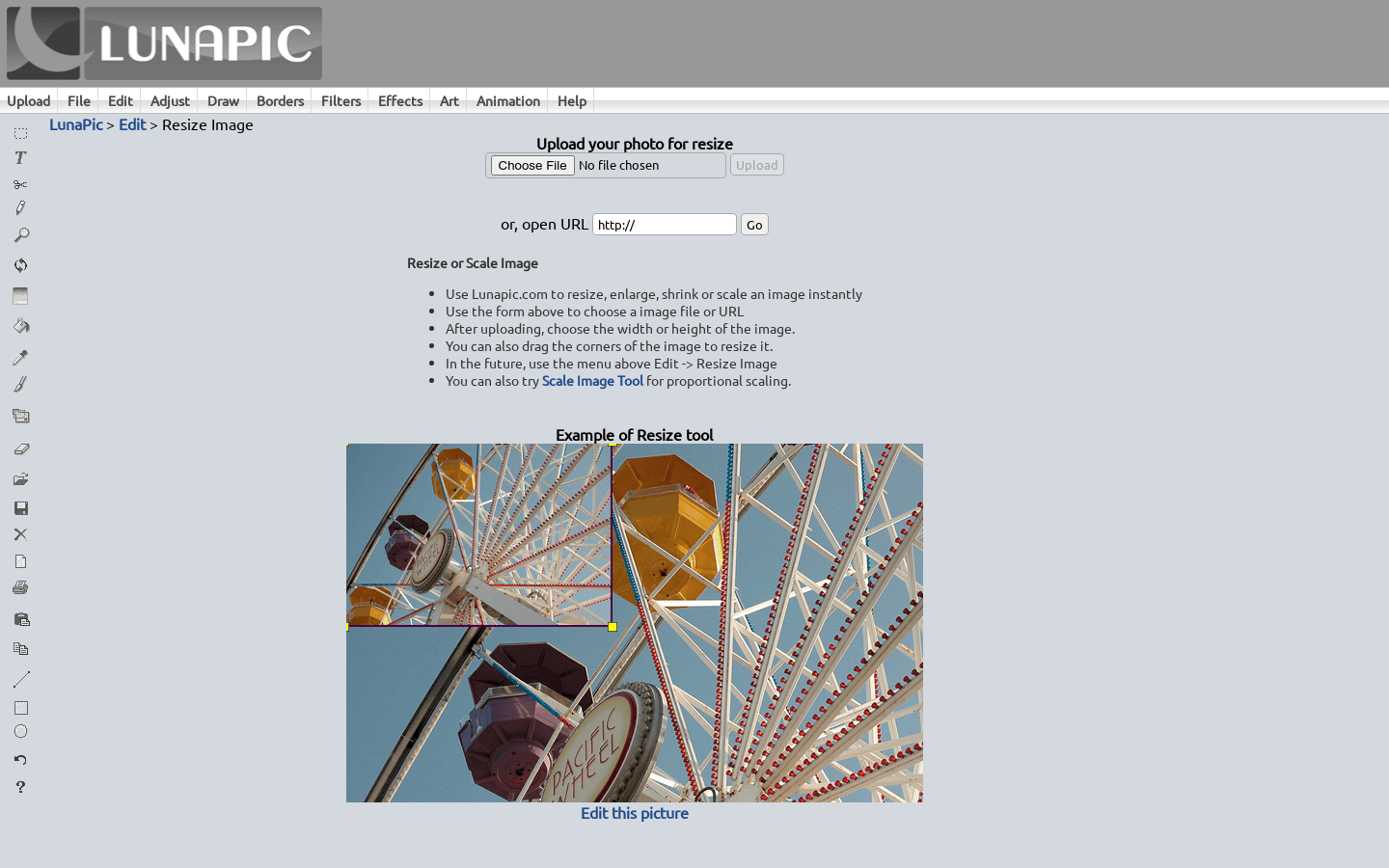Select the paintbrush tool
This screenshot has width=1389, height=868.
(x=20, y=384)
